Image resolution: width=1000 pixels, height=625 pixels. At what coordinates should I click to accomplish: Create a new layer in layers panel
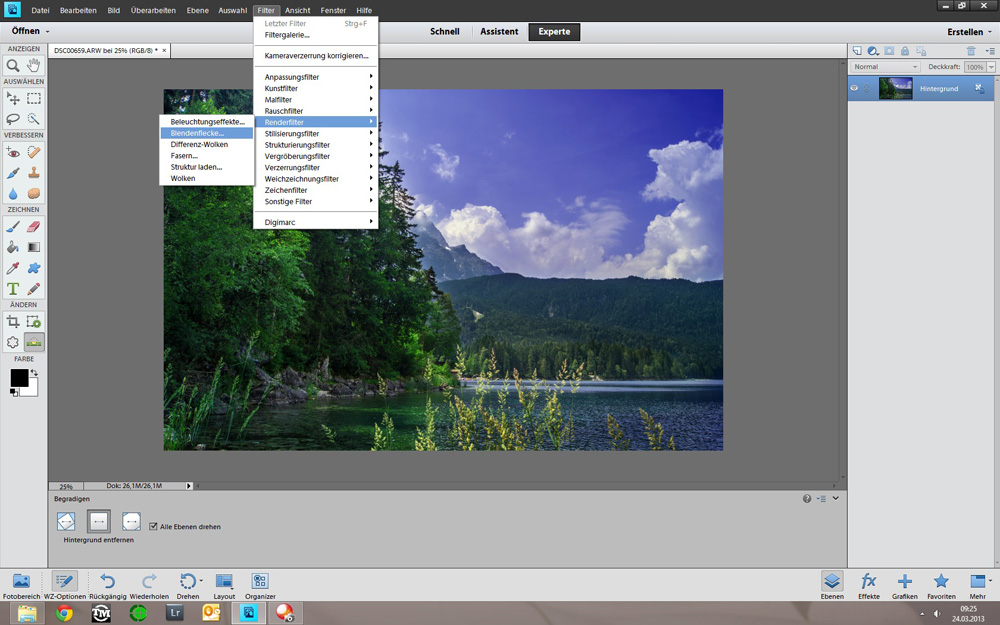[x=856, y=50]
